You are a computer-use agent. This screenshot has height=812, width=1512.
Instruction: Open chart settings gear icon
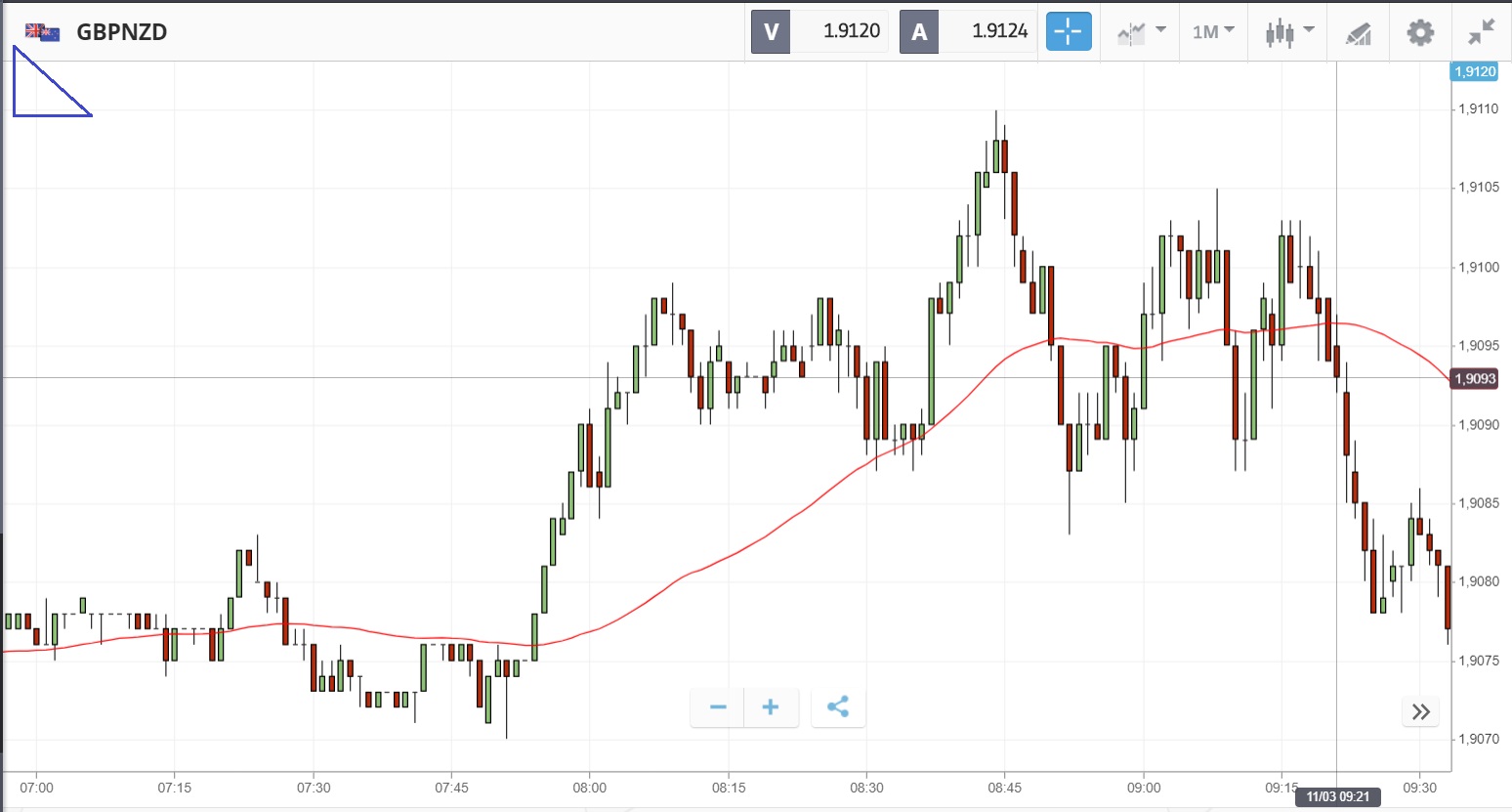[1420, 32]
